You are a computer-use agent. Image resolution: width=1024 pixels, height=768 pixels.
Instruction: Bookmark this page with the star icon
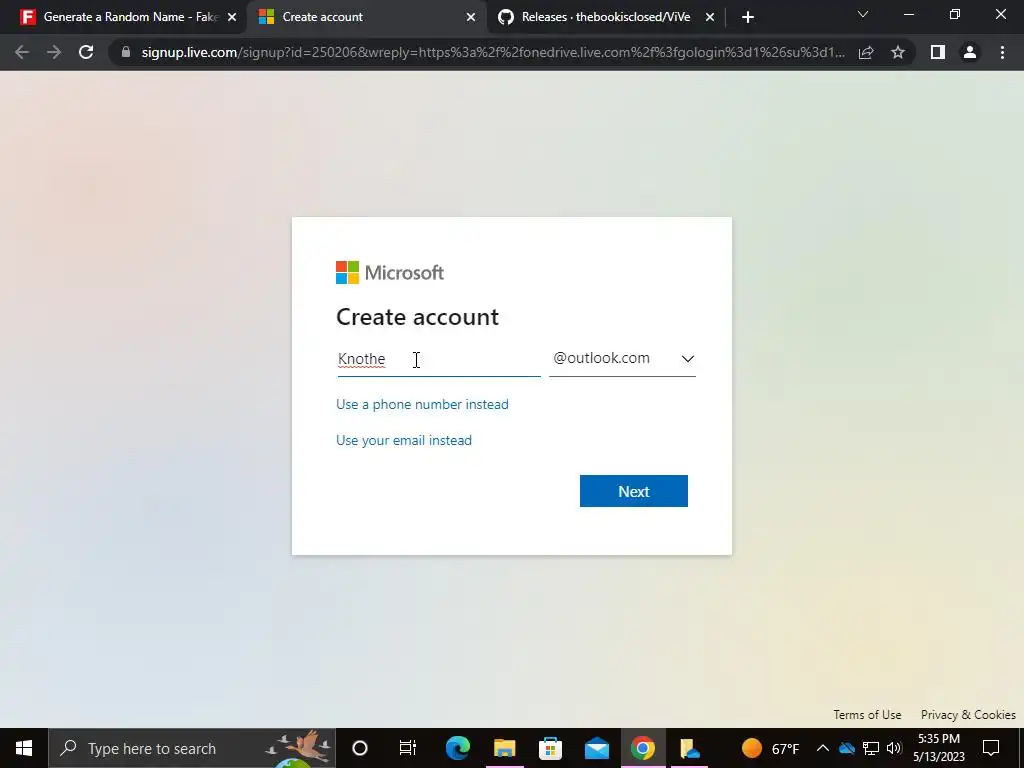coord(898,52)
